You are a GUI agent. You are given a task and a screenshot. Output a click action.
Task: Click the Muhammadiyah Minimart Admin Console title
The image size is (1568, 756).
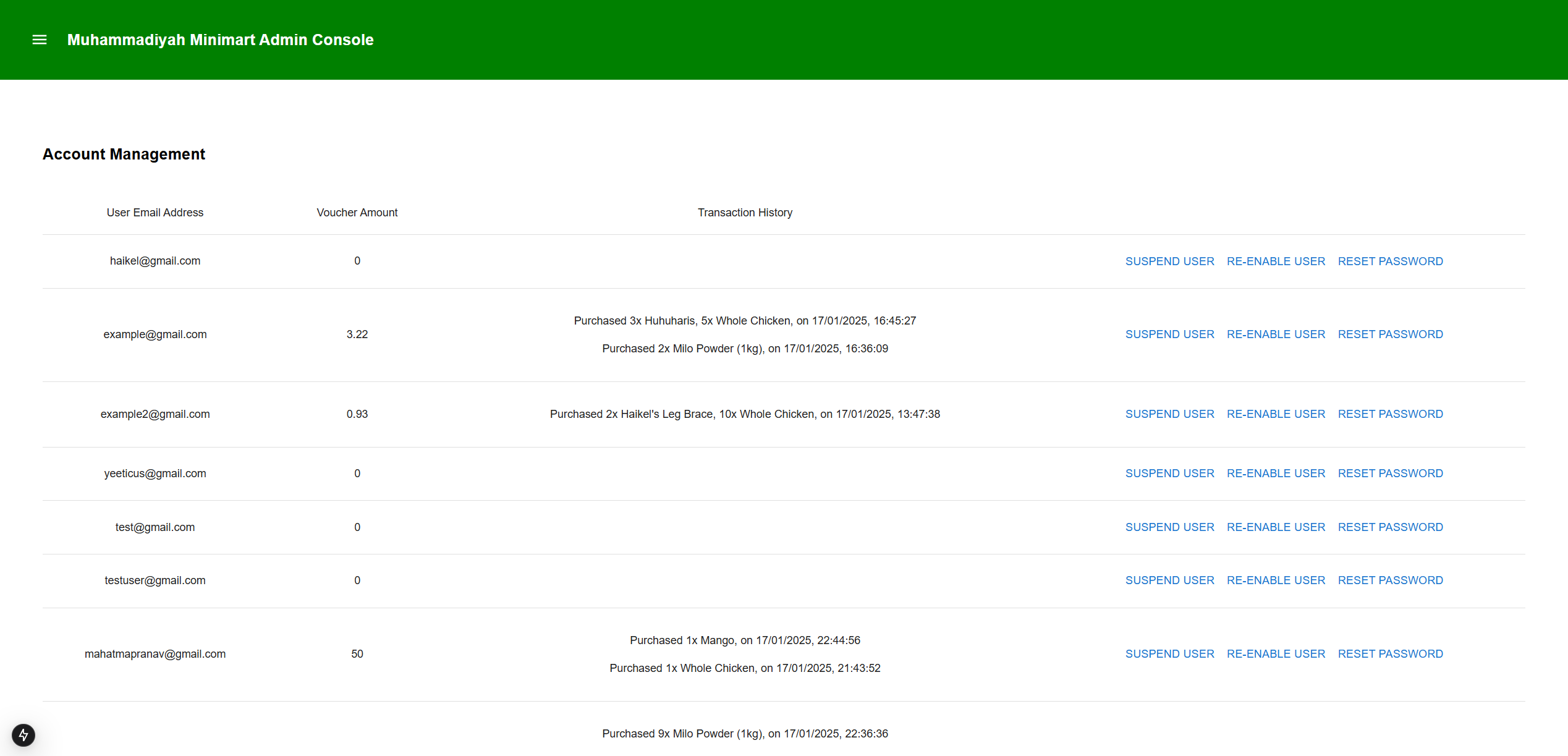pyautogui.click(x=220, y=40)
